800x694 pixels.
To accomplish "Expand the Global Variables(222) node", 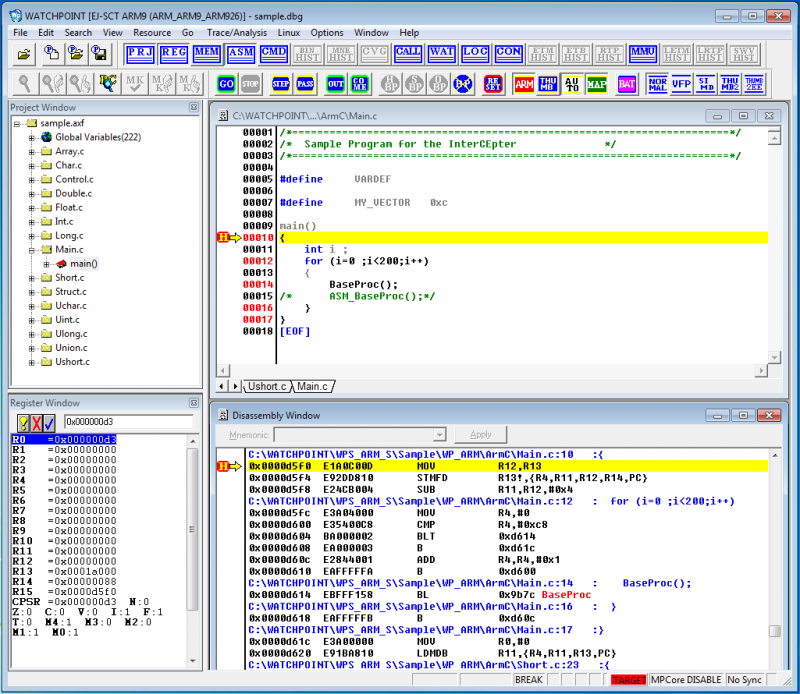I will [32, 138].
